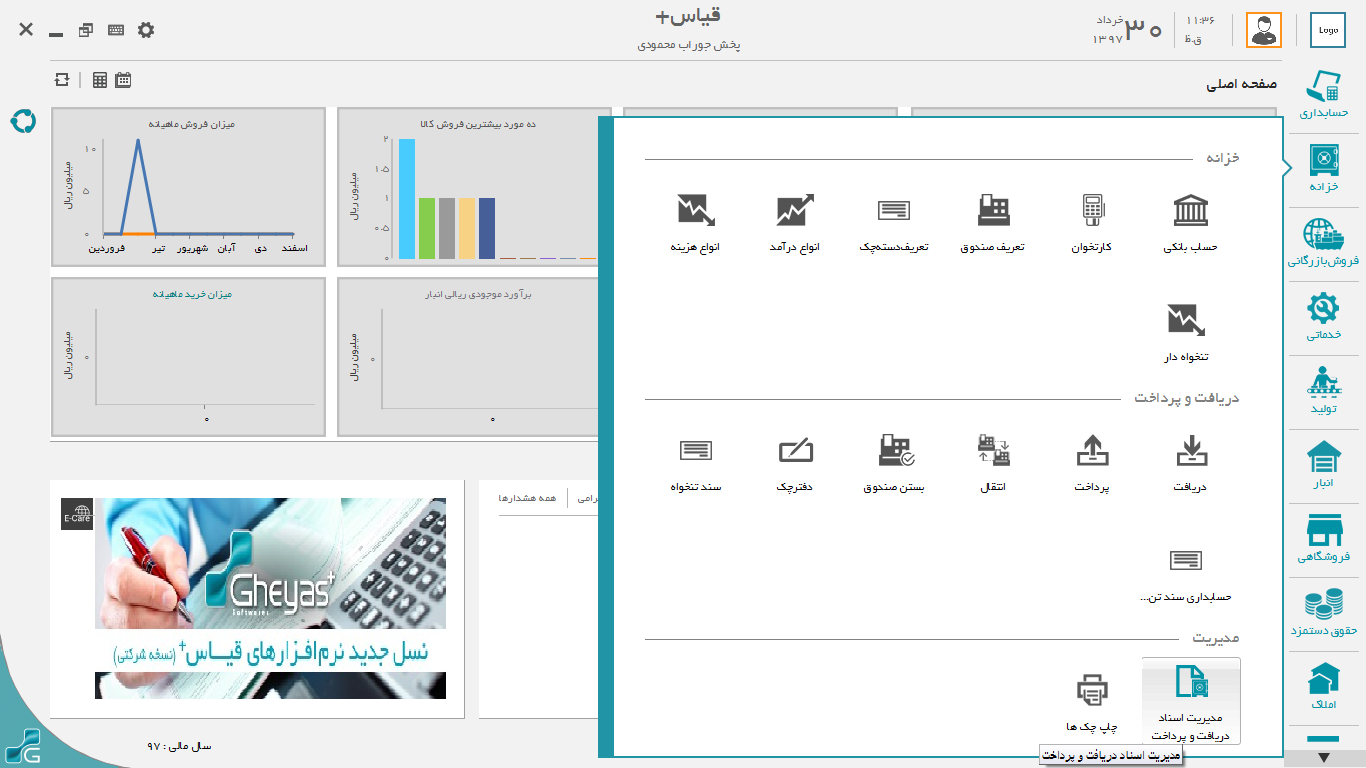Open دفترچک check ledger icon

pyautogui.click(x=795, y=463)
